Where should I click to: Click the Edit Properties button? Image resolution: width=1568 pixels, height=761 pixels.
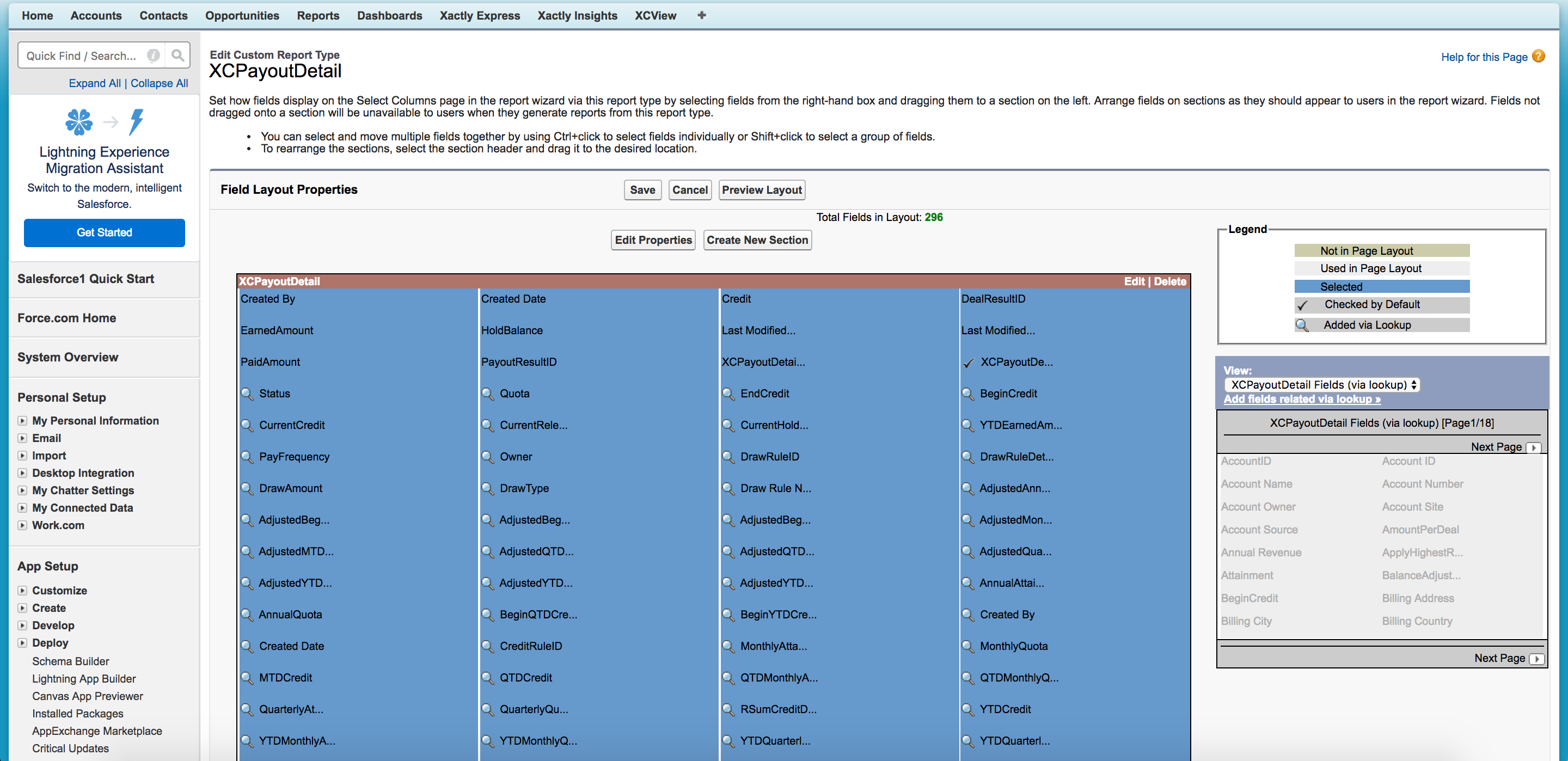point(653,240)
